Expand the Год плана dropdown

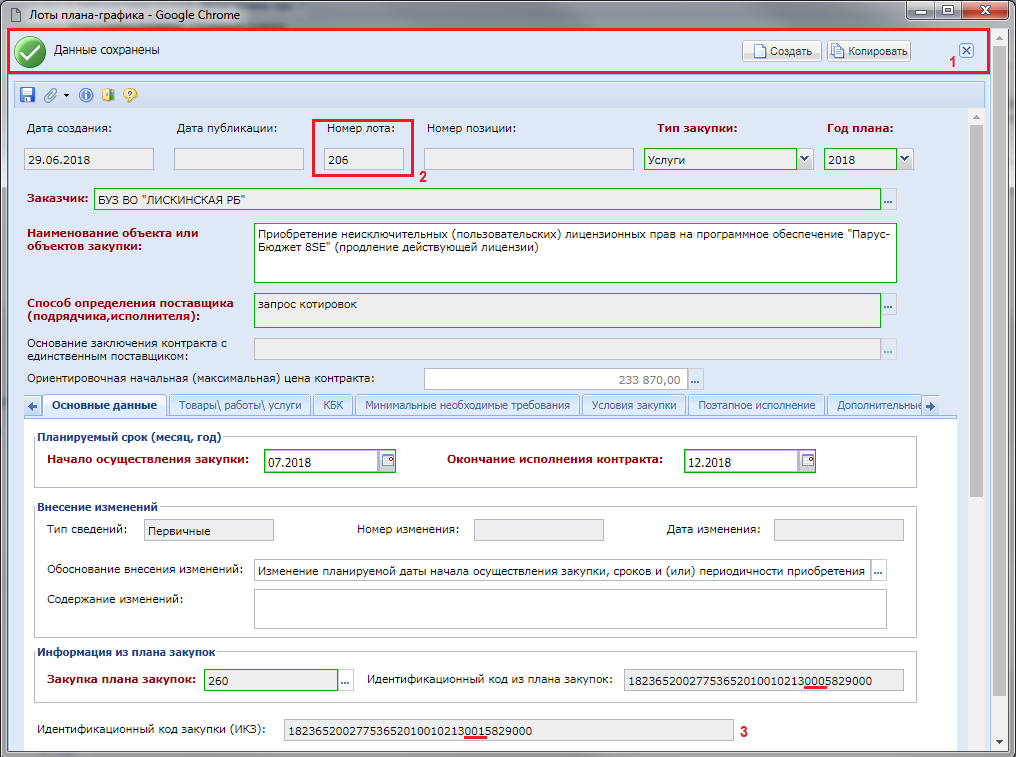pyautogui.click(x=904, y=159)
